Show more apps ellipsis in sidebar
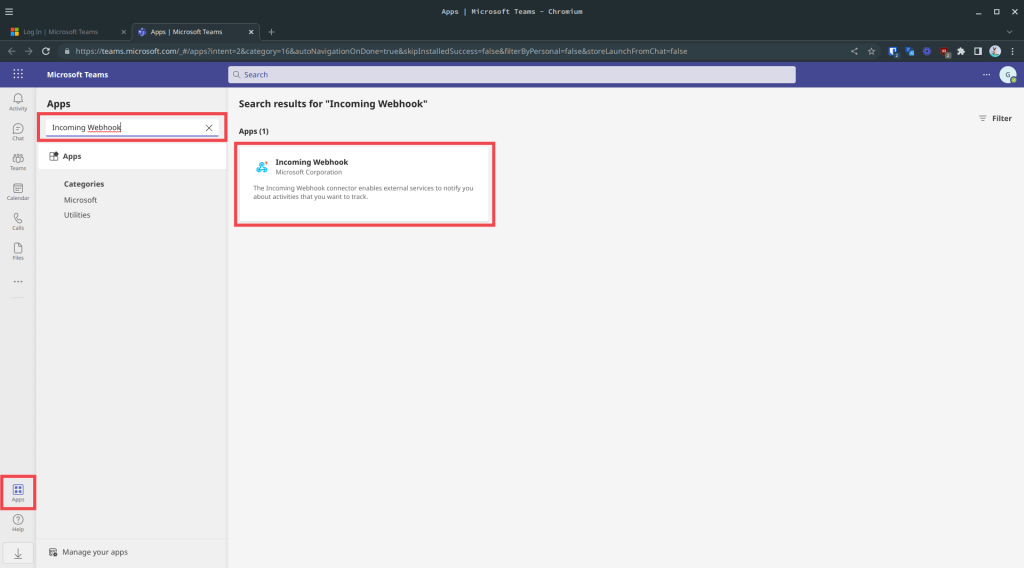The image size is (1024, 568). 18,282
